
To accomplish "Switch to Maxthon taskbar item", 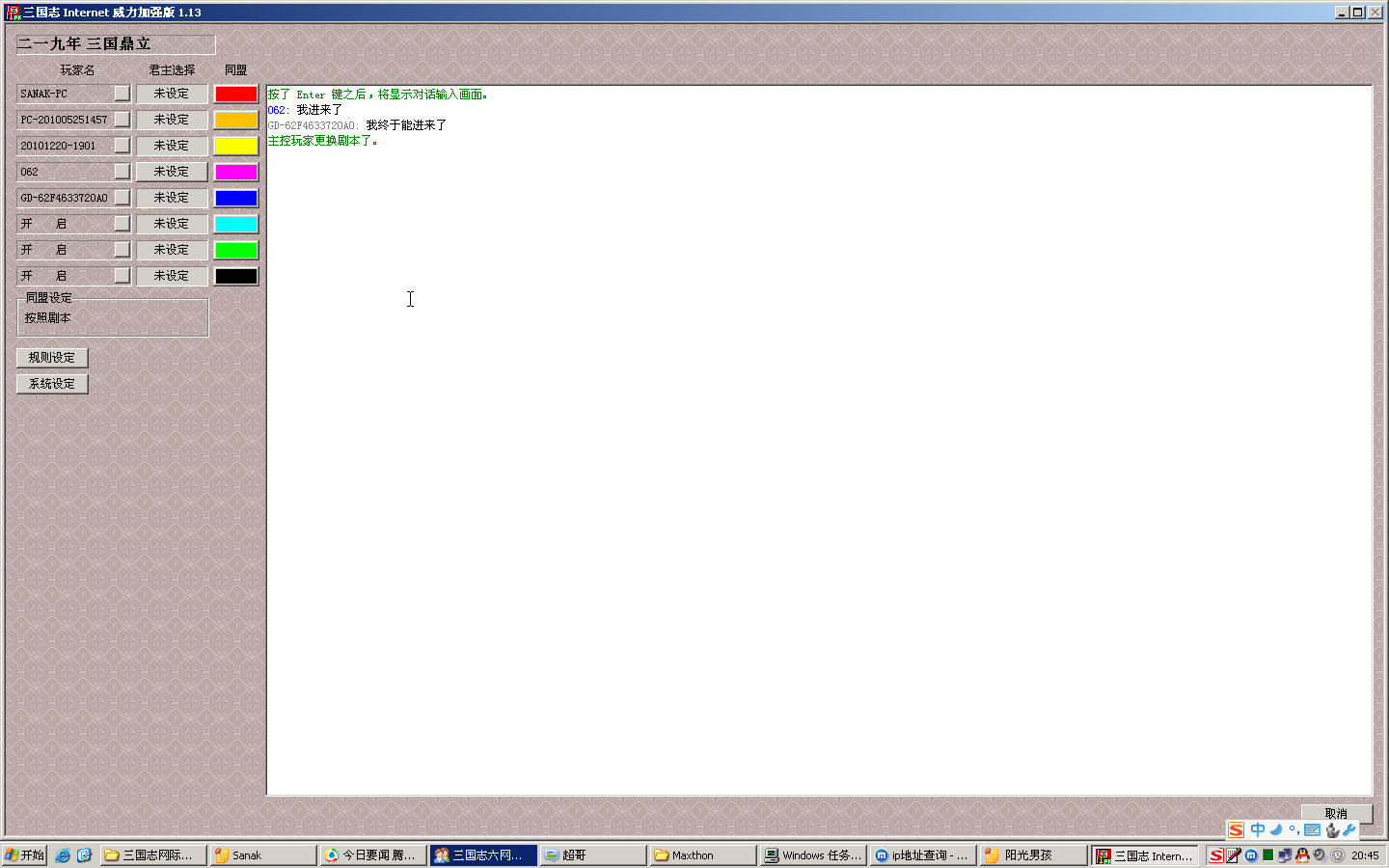I will click(703, 855).
